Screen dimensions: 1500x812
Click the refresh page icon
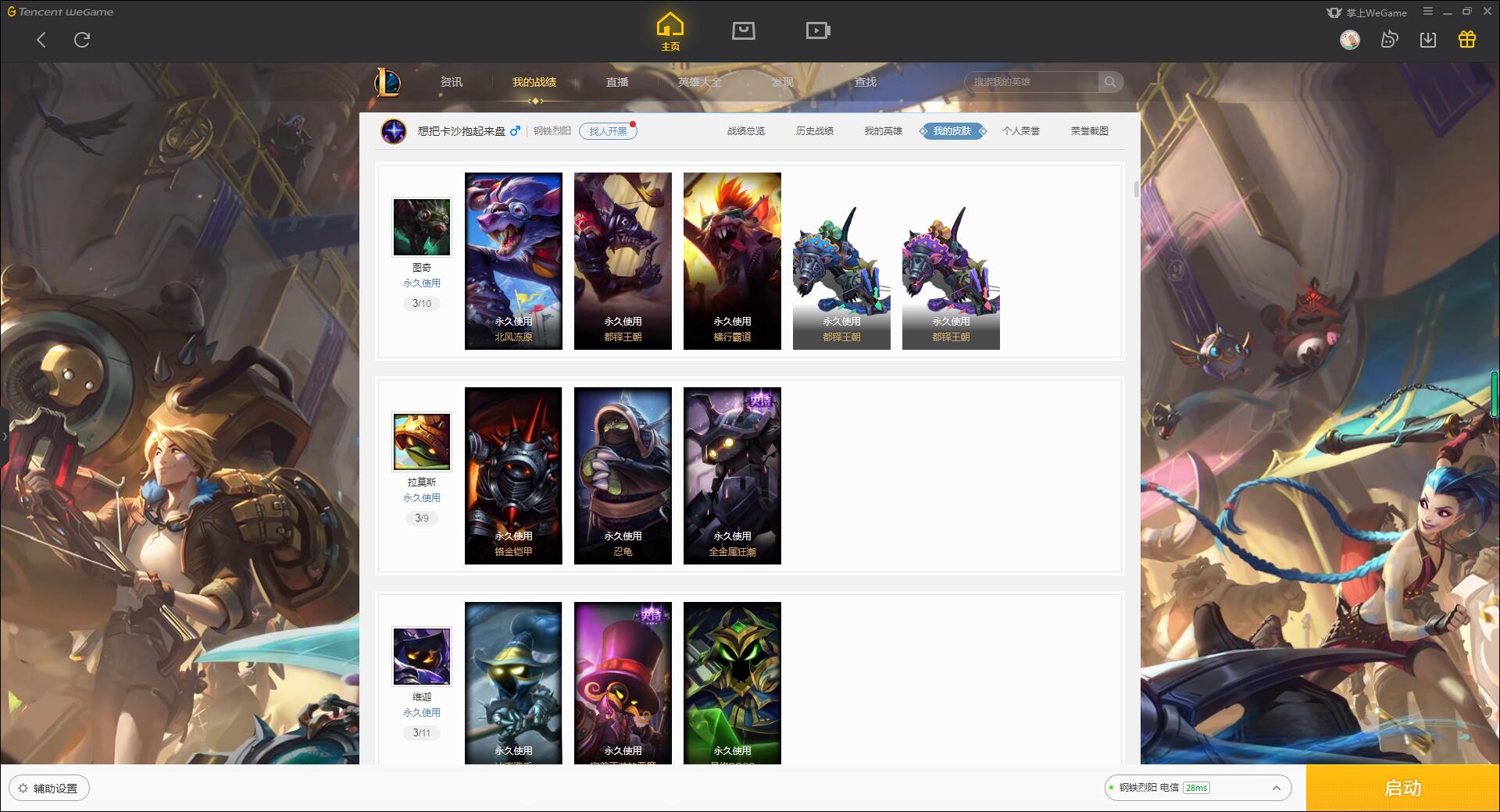tap(82, 40)
